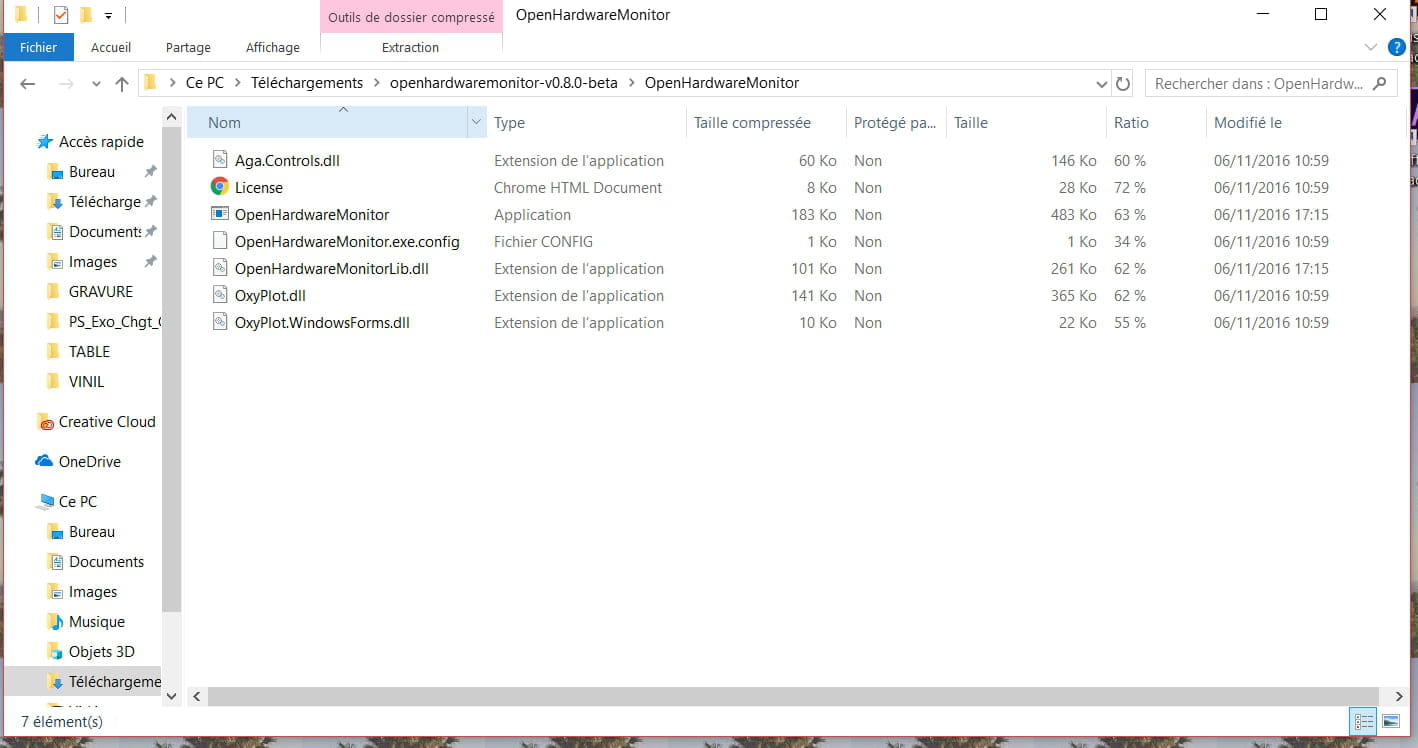
Task: Expand the Ce PC breadcrumb chevron
Action: [238, 83]
